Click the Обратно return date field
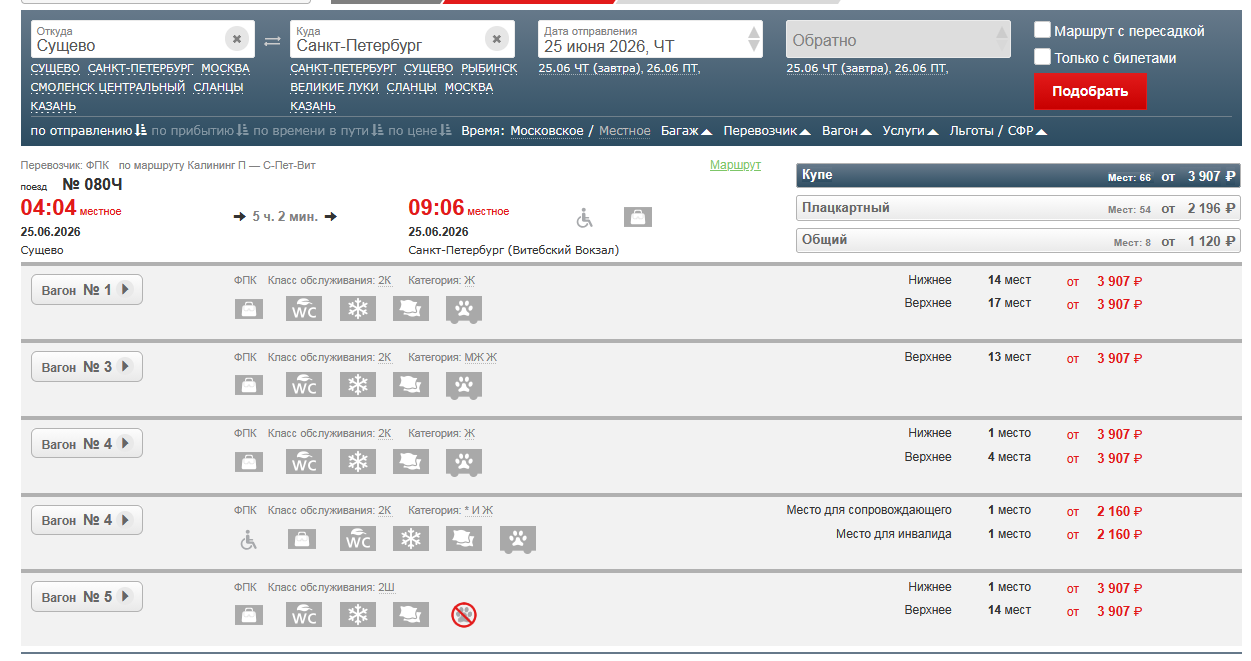The height and width of the screenshot is (661, 1251). [x=898, y=40]
